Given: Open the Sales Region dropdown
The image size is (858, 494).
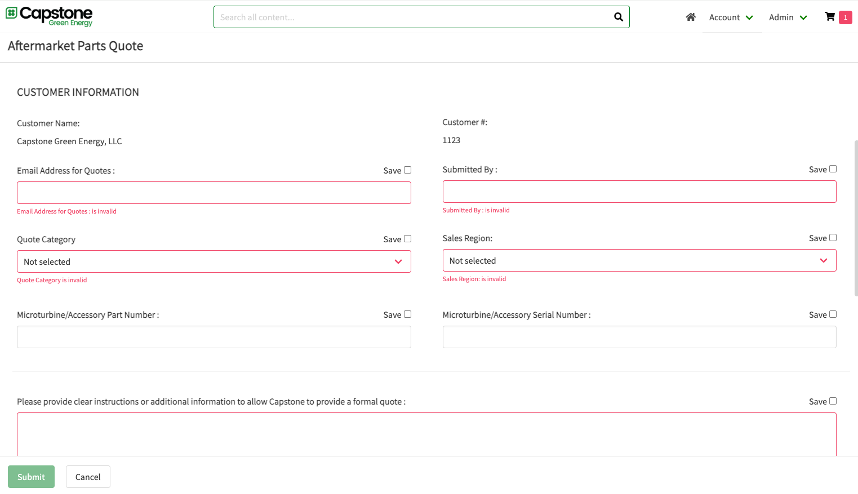Looking at the screenshot, I should [640, 260].
